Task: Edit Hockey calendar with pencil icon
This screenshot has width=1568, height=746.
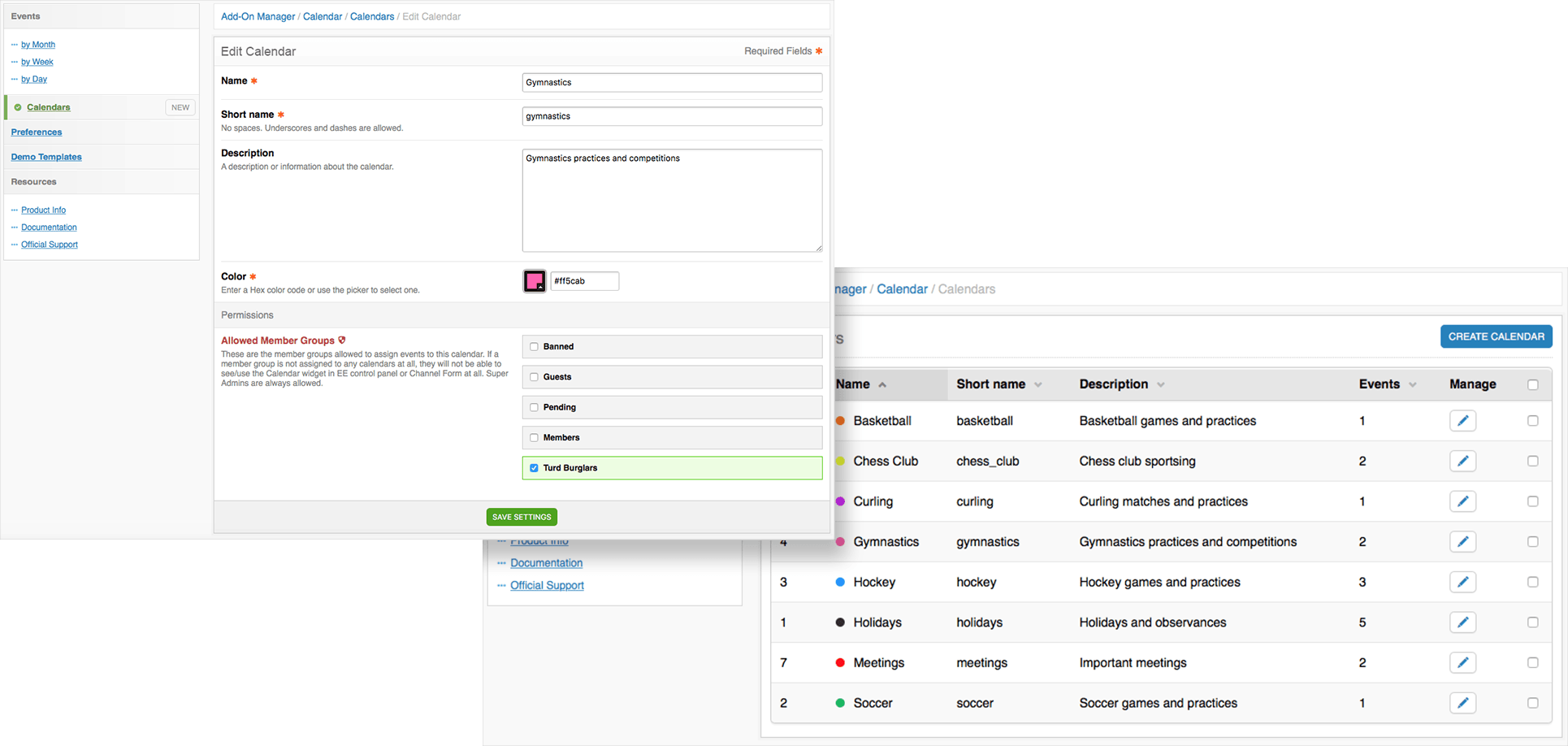Action: (x=1462, y=582)
